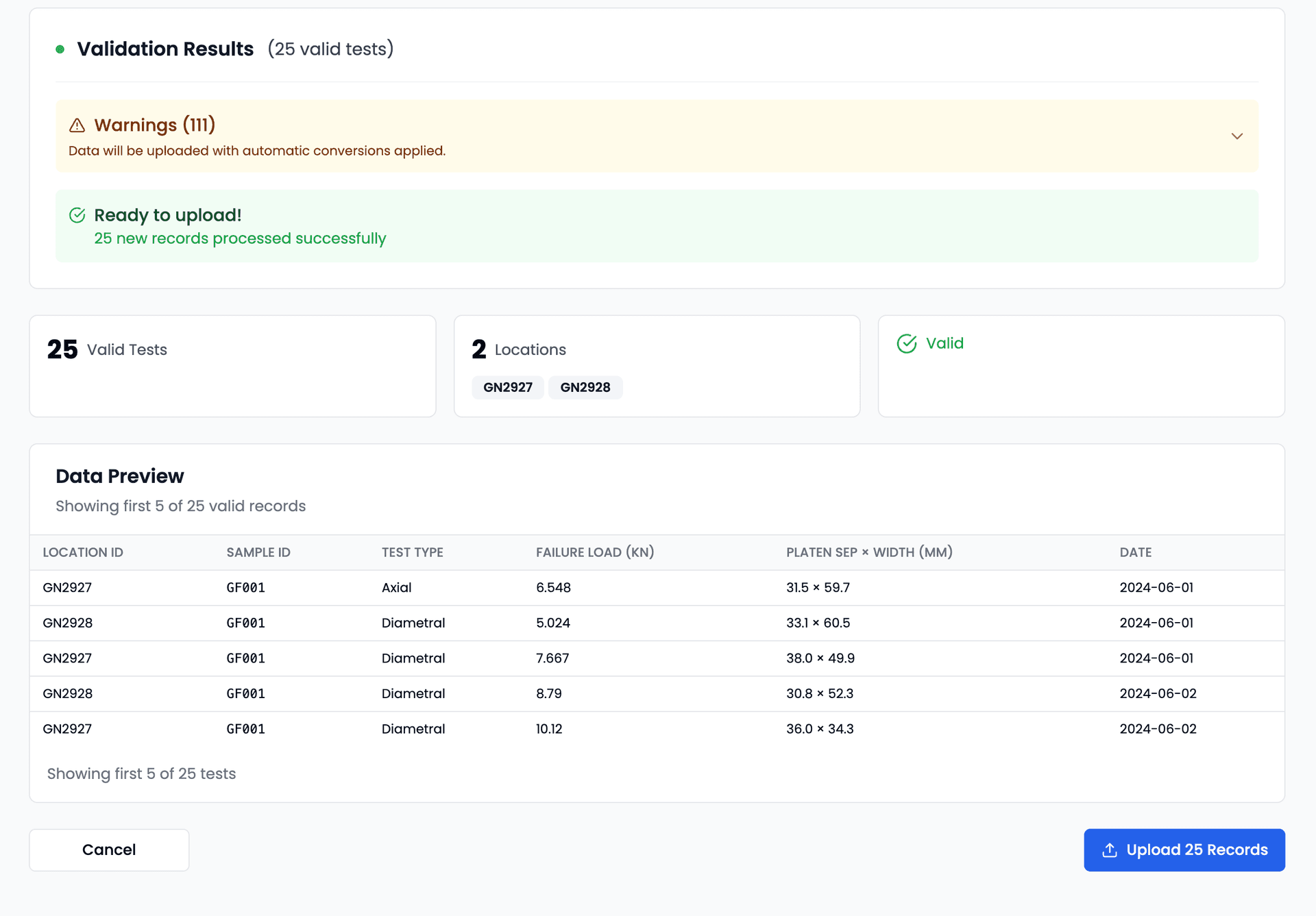Click the Warnings (111) heading

click(x=155, y=125)
